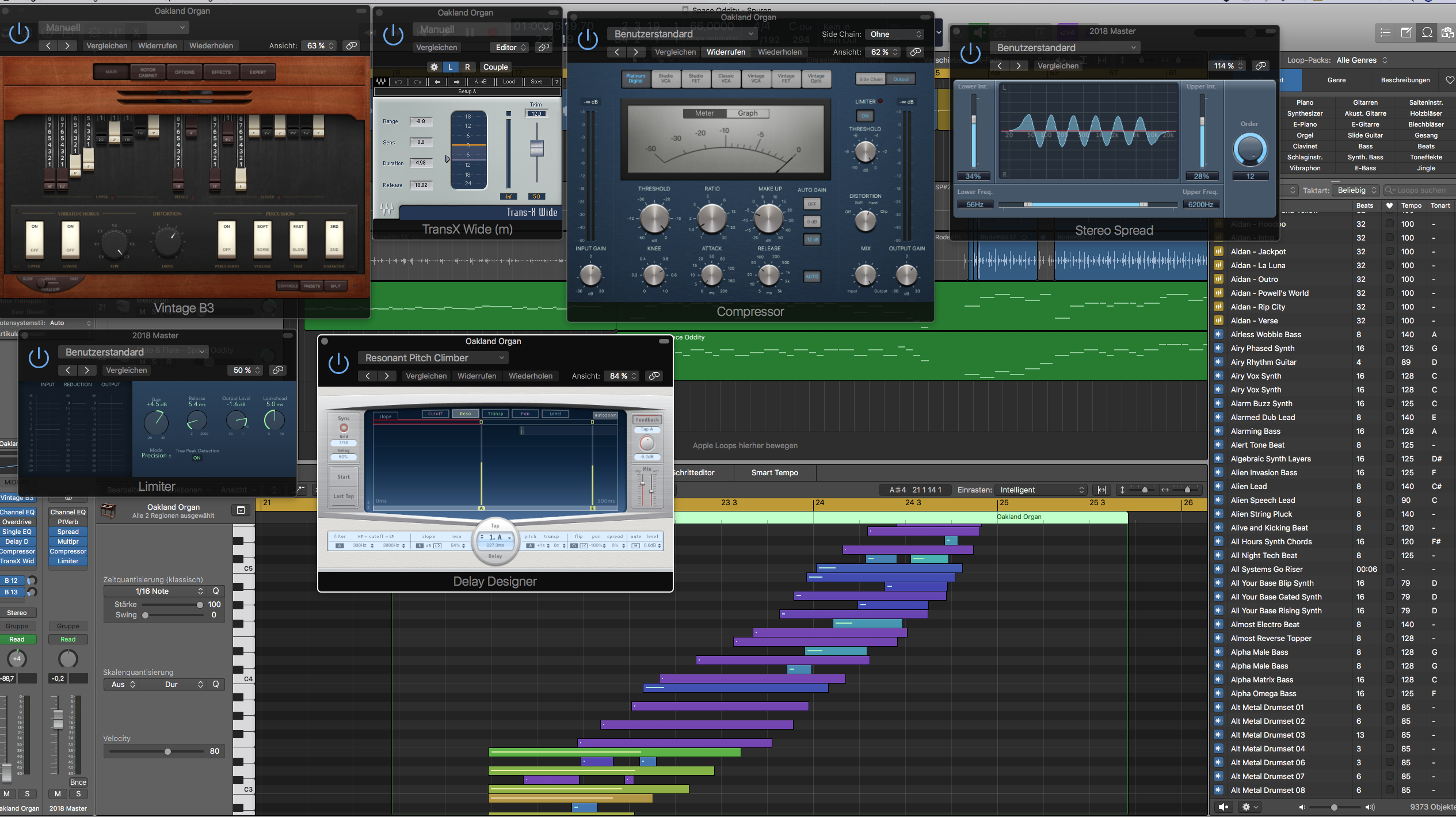This screenshot has height=817, width=1456.
Task: Click previous preset arrow in Delay Designer
Action: (368, 376)
